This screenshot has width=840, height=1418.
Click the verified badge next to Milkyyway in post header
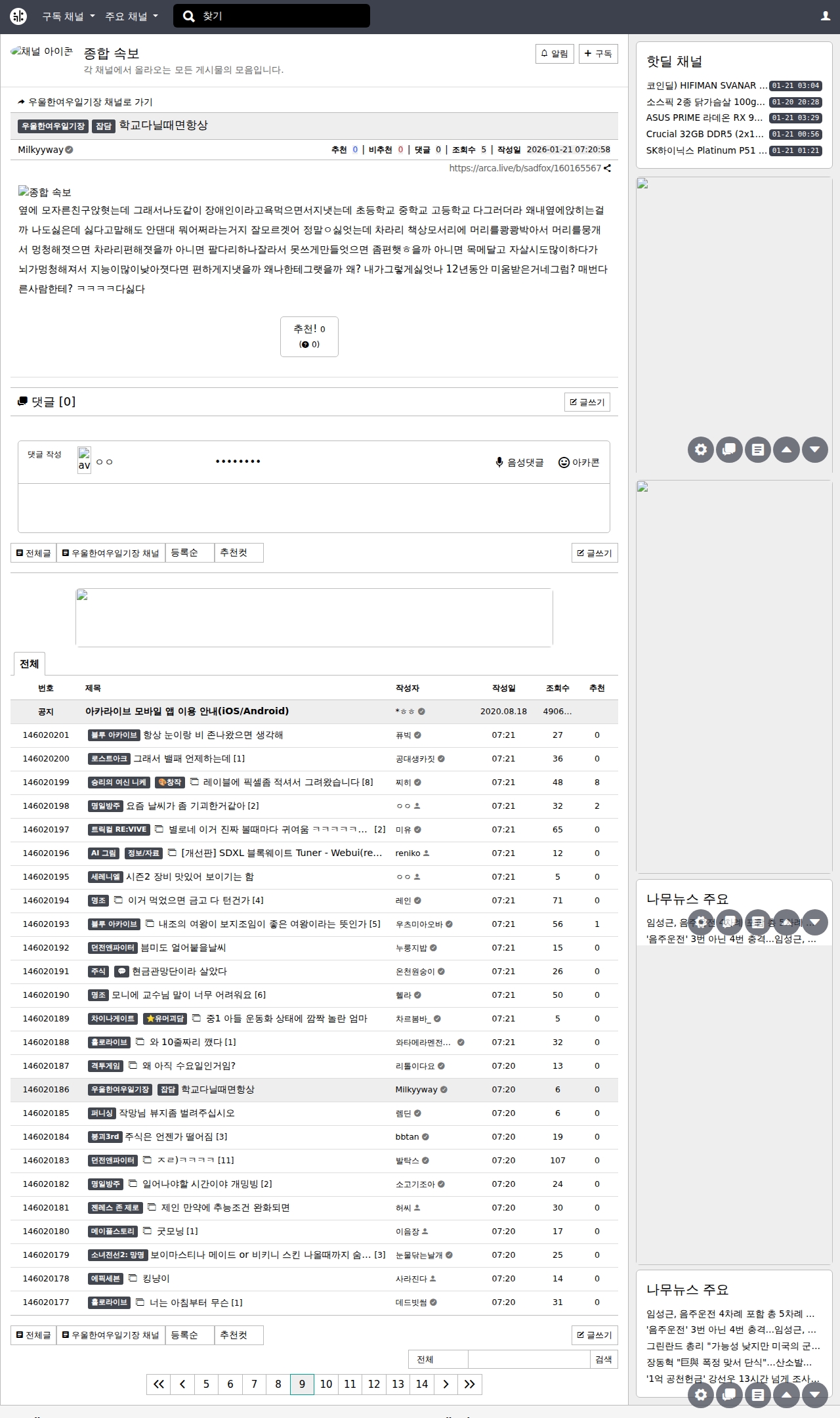(69, 150)
